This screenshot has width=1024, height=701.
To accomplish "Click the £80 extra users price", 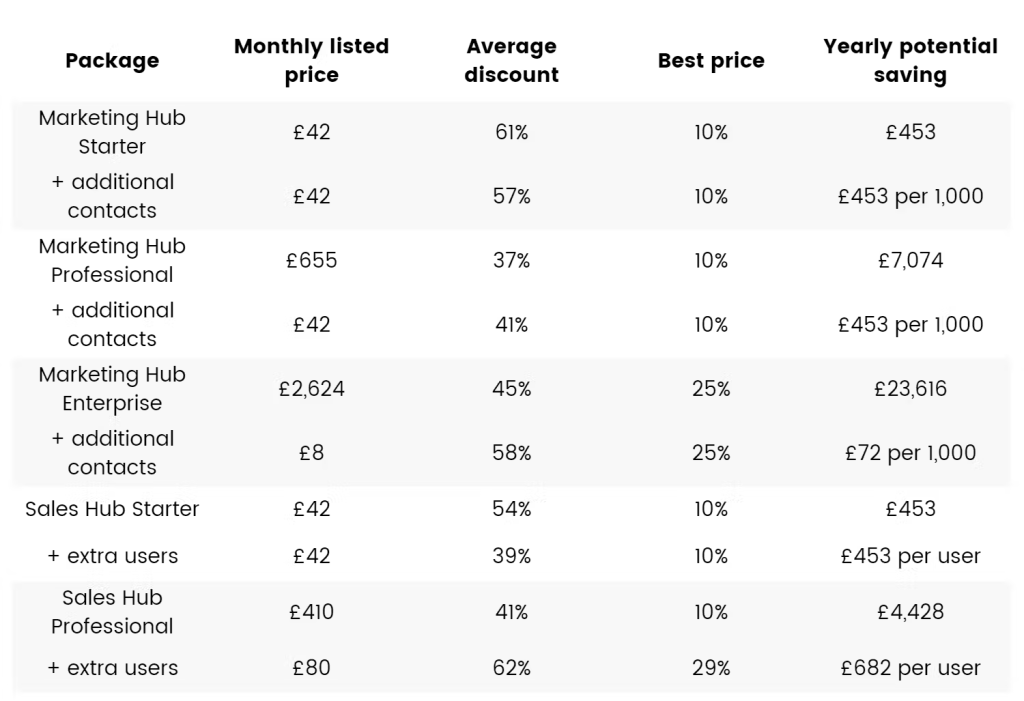I will pyautogui.click(x=311, y=668).
